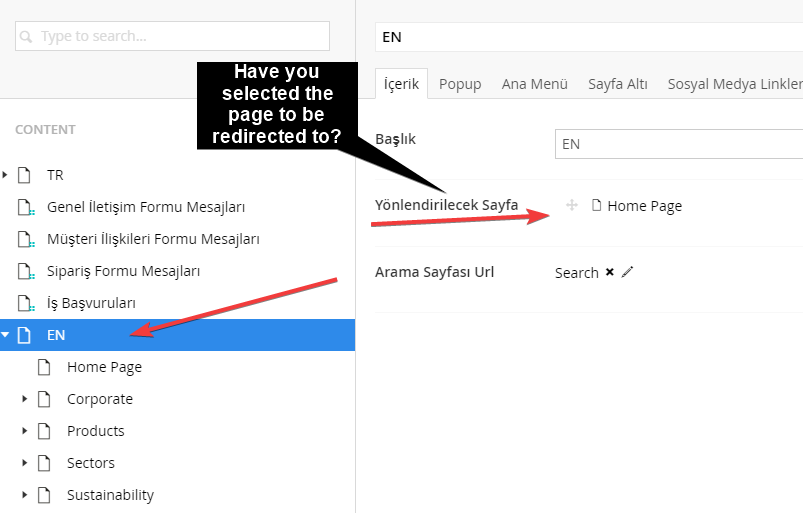Click the Sectors document icon

pos(44,463)
